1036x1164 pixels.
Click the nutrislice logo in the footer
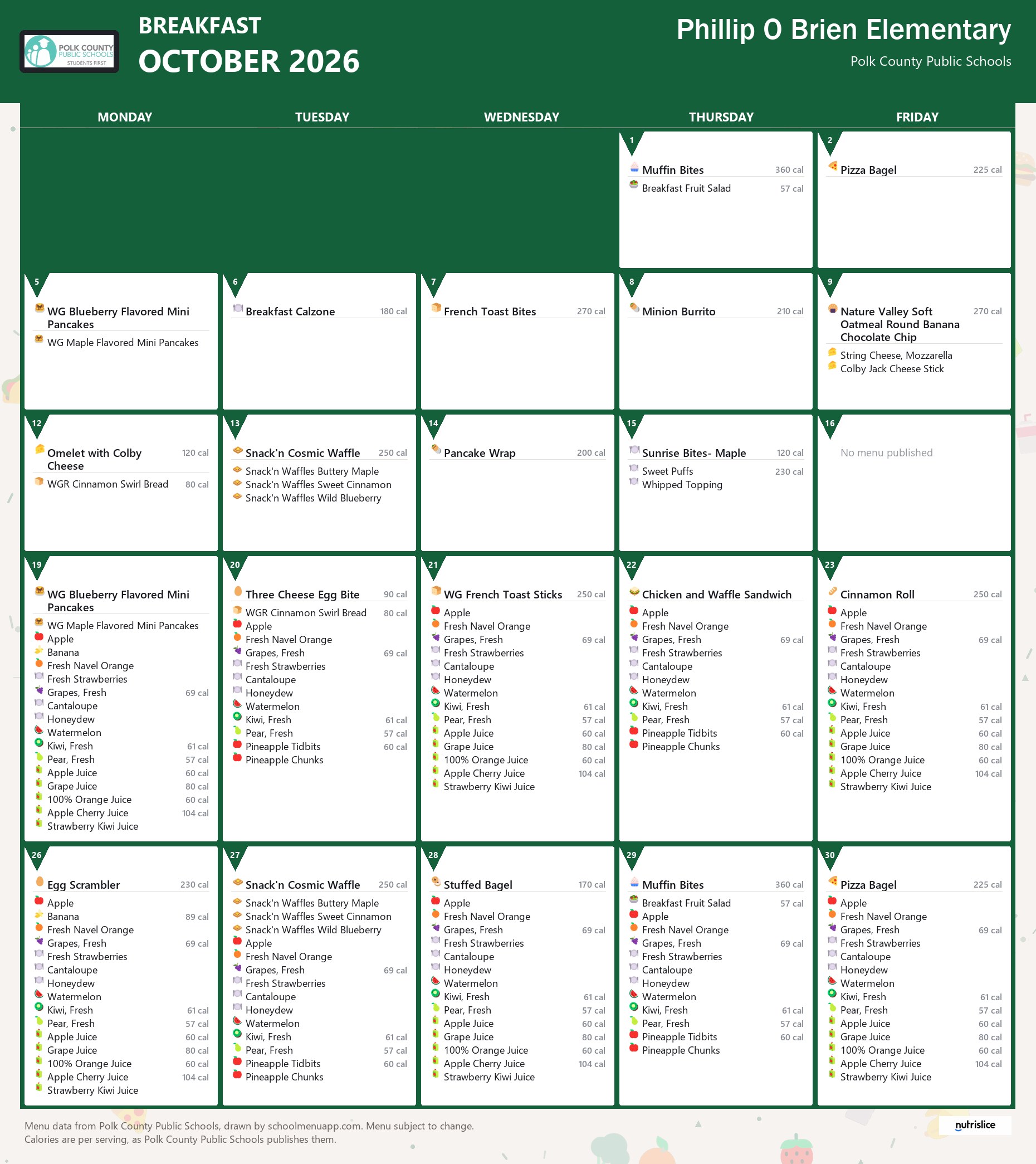[x=975, y=1124]
